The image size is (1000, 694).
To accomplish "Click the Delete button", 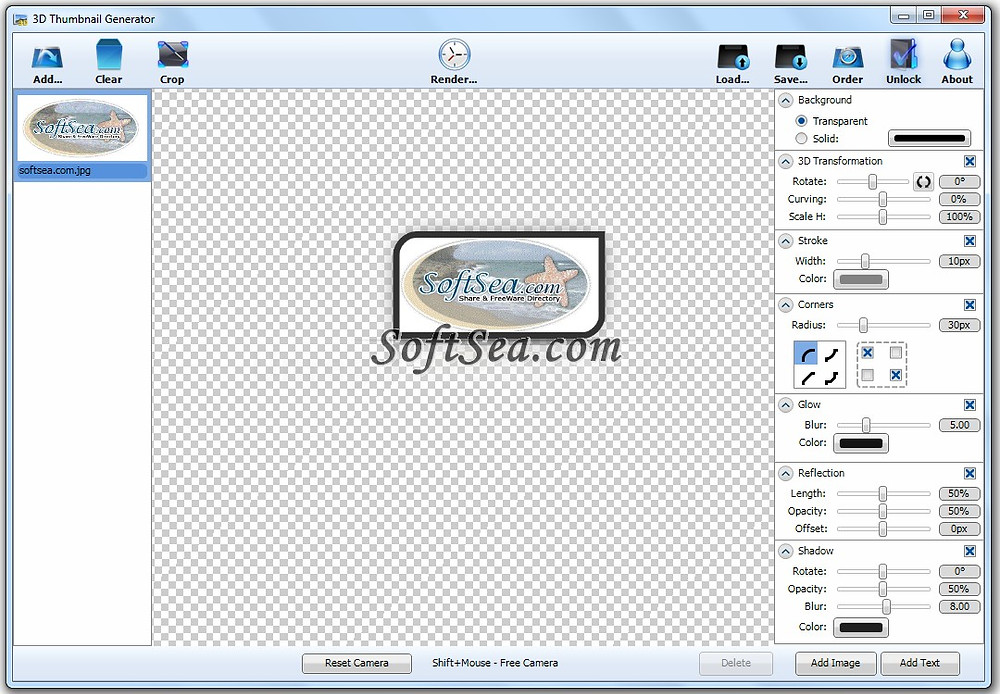I will tap(736, 663).
